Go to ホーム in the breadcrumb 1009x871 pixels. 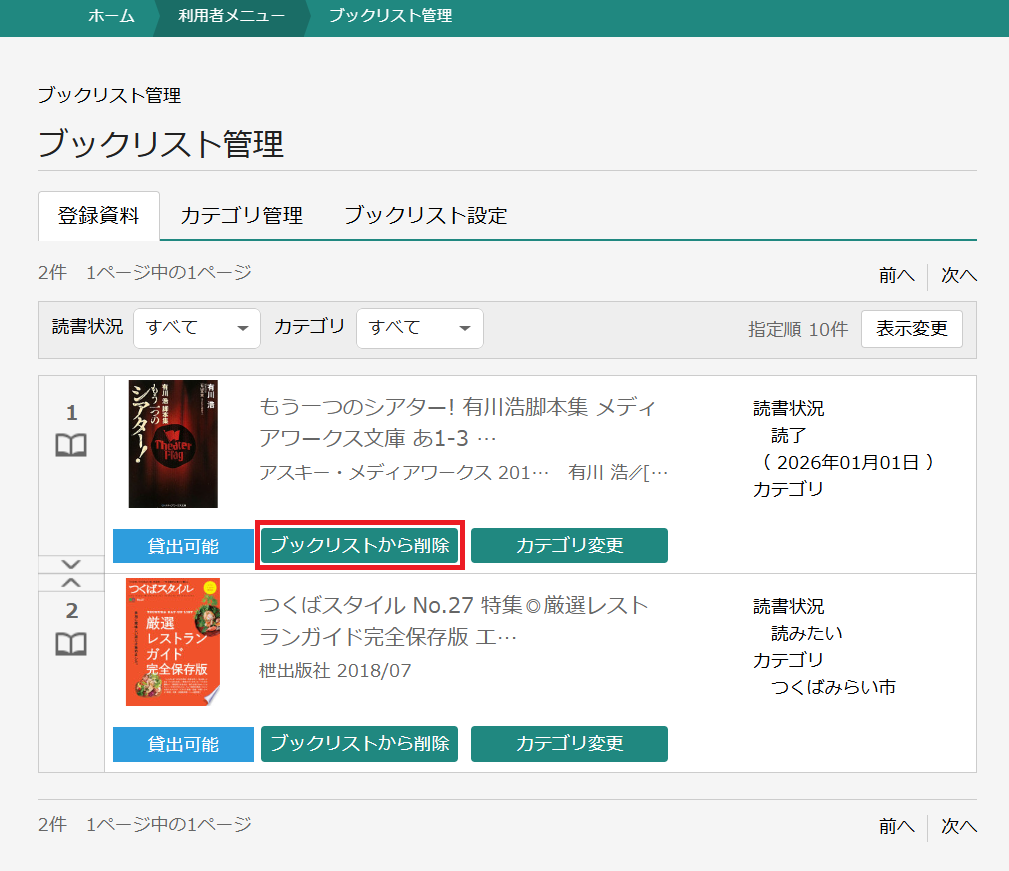111,16
